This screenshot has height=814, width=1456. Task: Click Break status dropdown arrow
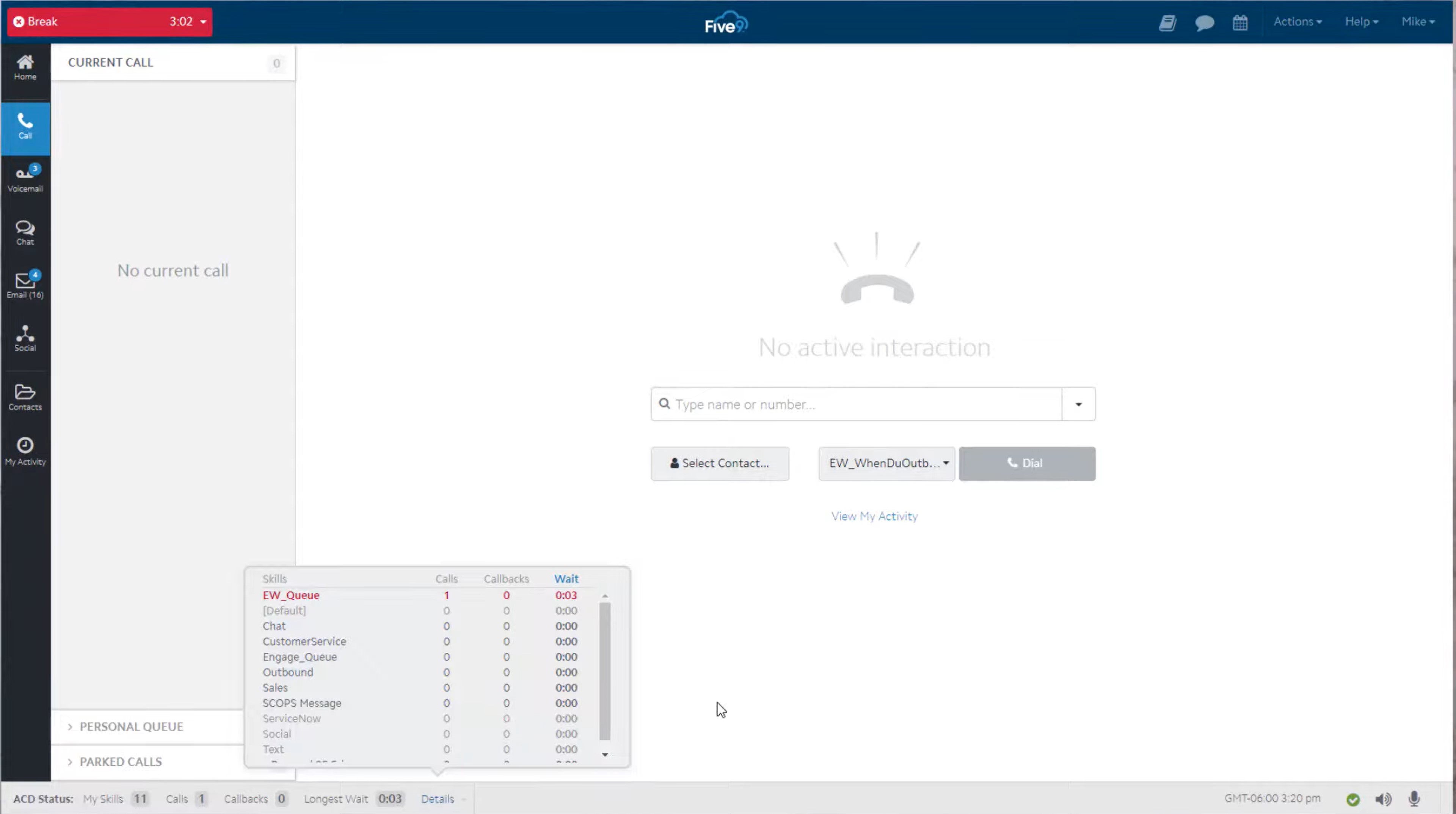[x=203, y=21]
